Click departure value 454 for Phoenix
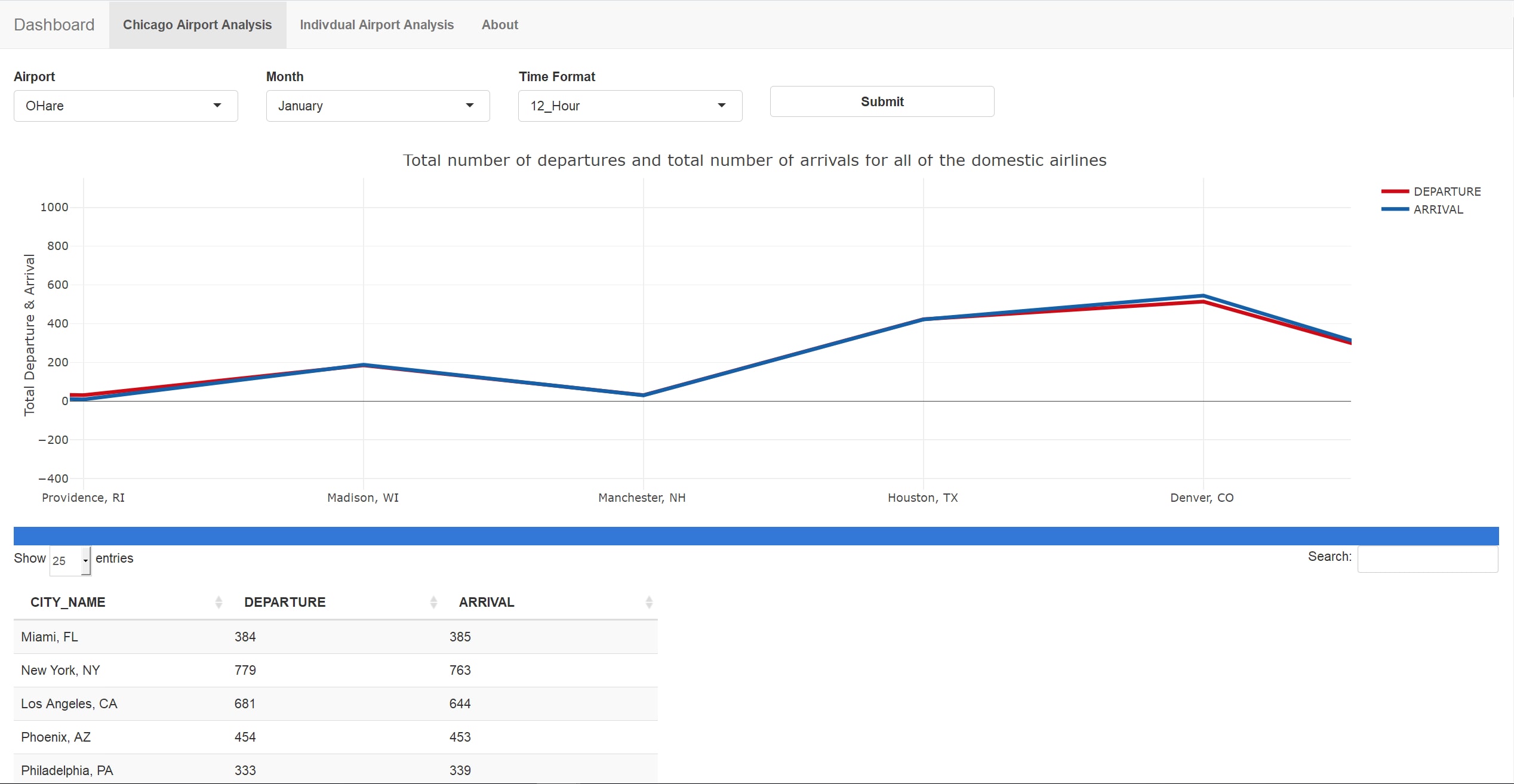Screen dimensions: 1514x784 (x=245, y=737)
